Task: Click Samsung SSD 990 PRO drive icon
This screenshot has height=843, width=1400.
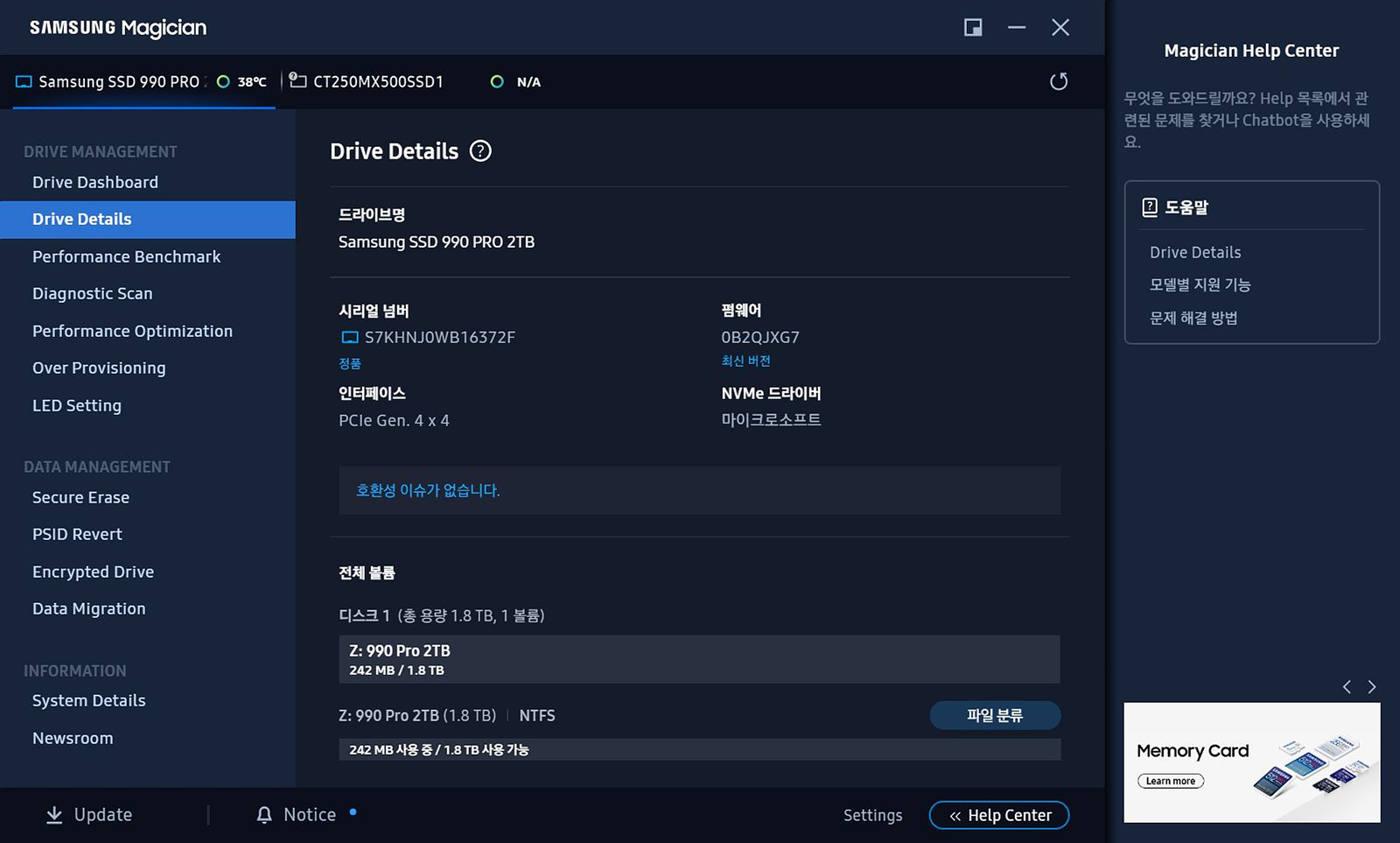Action: tap(24, 81)
